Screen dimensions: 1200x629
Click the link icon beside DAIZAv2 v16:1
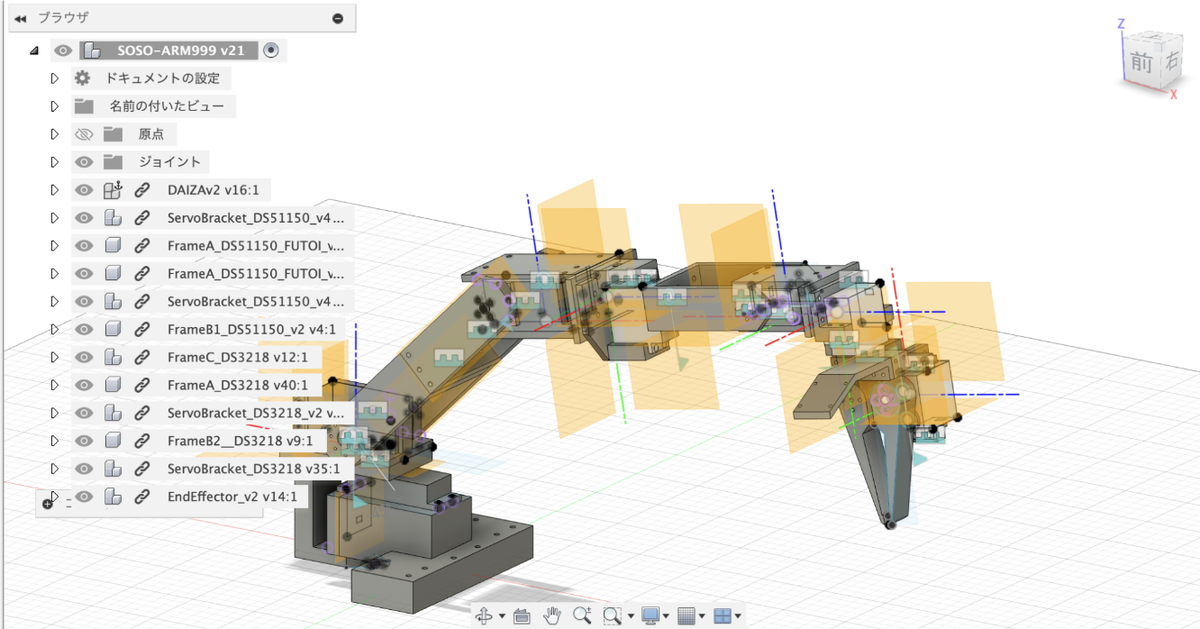tap(142, 190)
